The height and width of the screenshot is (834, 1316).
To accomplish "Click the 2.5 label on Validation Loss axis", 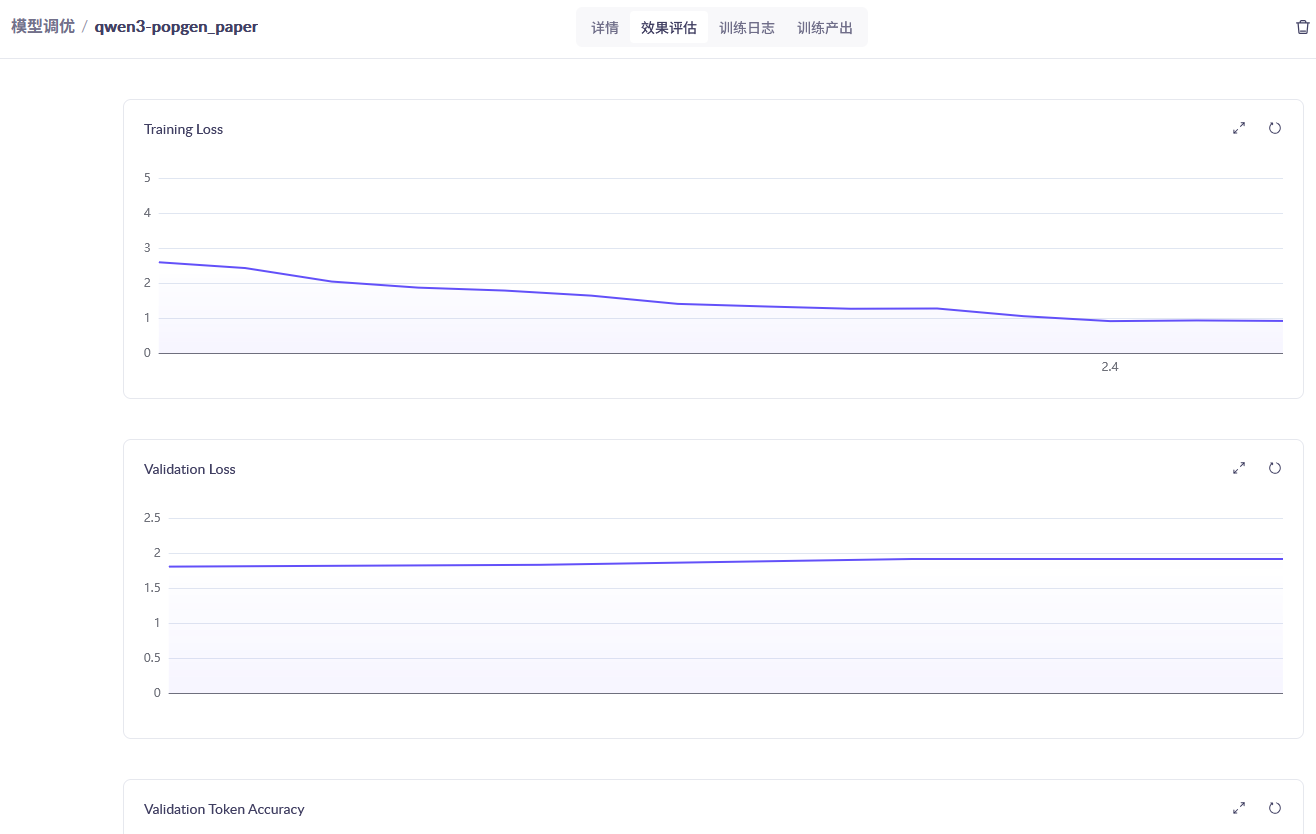I will click(152, 518).
